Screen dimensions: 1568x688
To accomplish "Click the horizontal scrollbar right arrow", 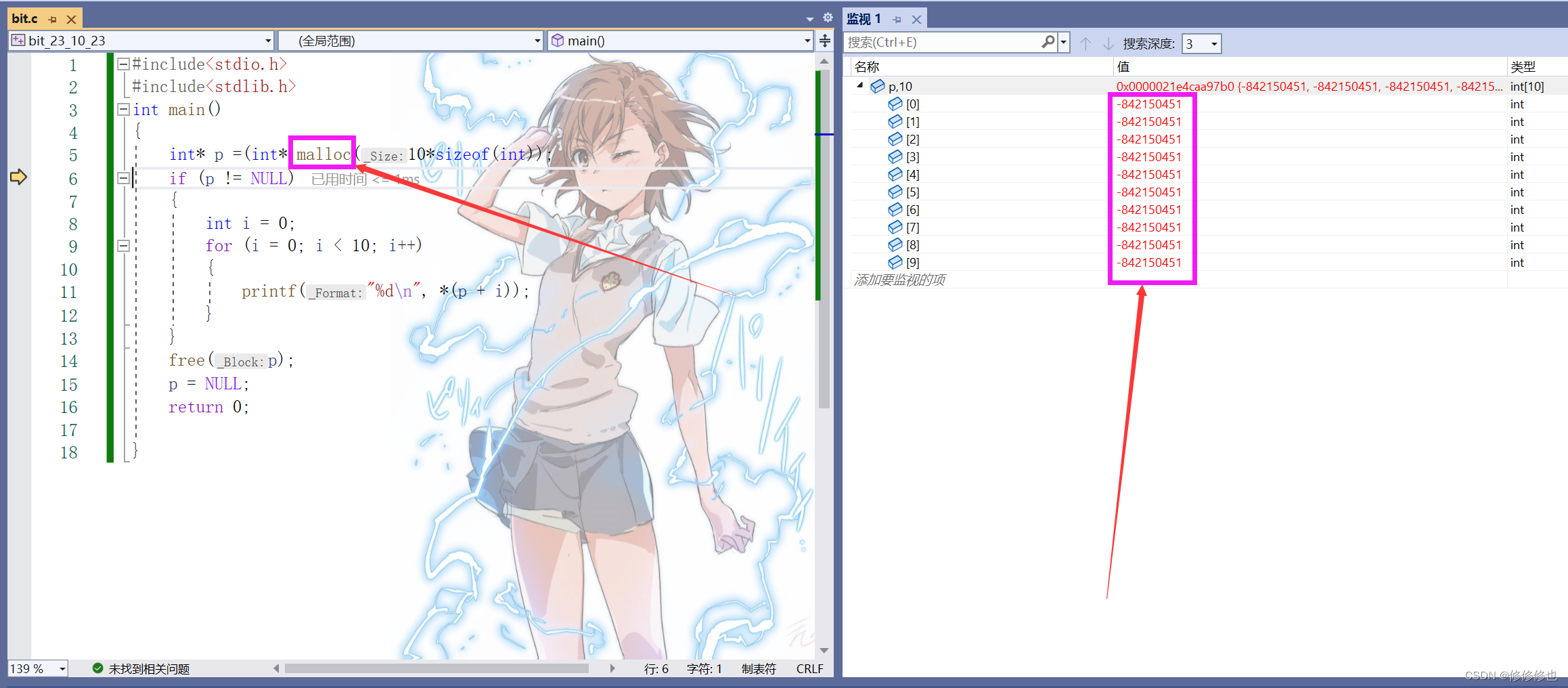I will (x=612, y=668).
